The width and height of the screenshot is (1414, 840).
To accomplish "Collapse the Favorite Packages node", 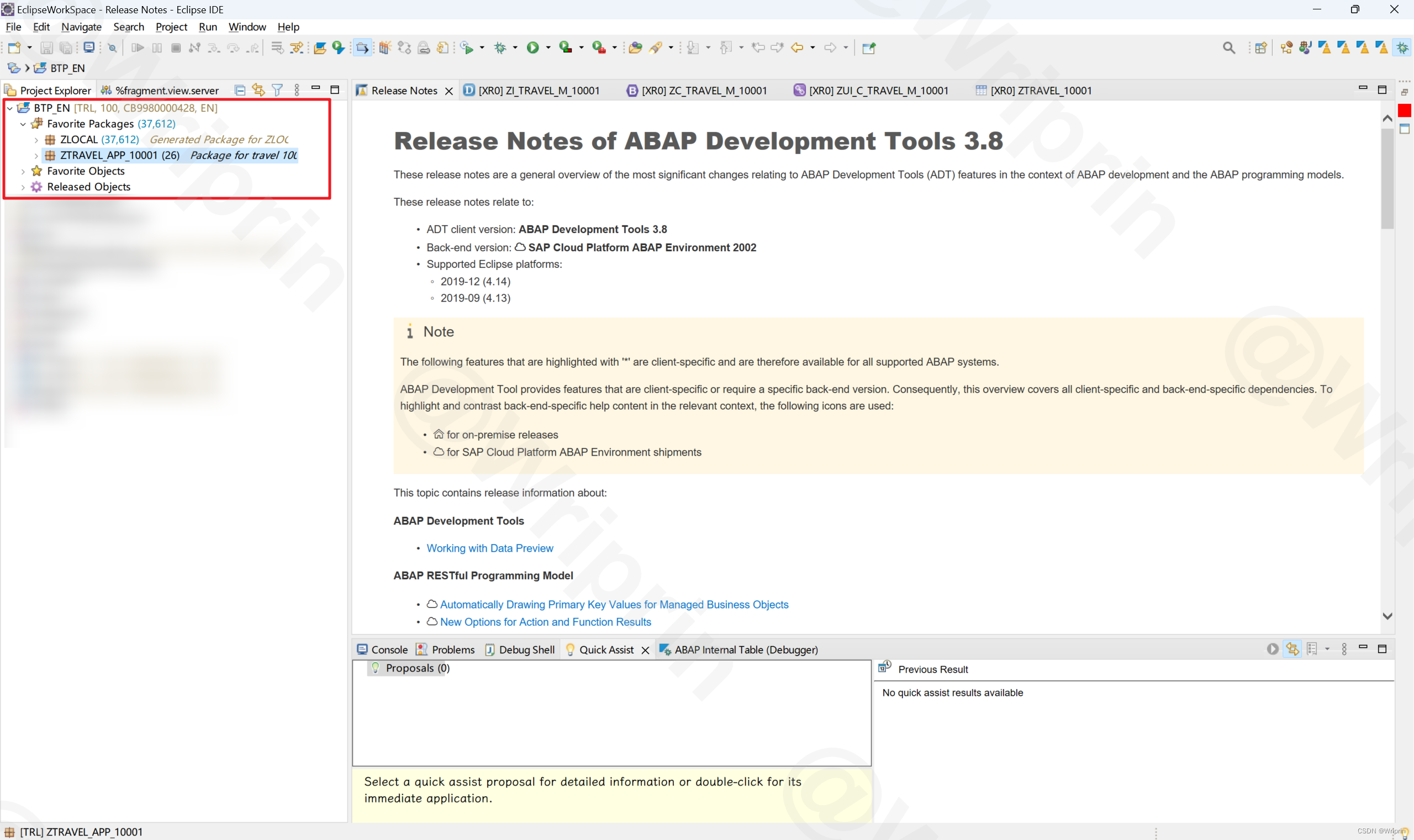I will (23, 123).
